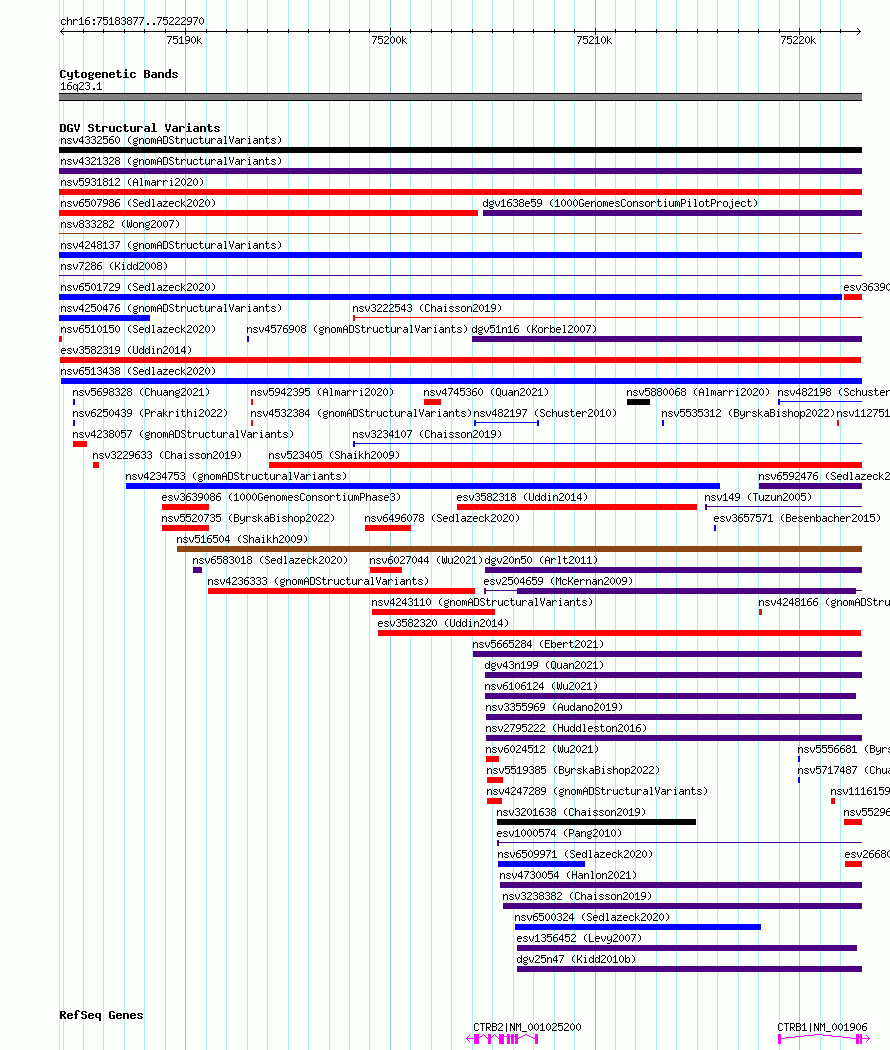The width and height of the screenshot is (890, 1050).
Task: Click esv1000574 (Pang2010) label
Action: (x=559, y=834)
